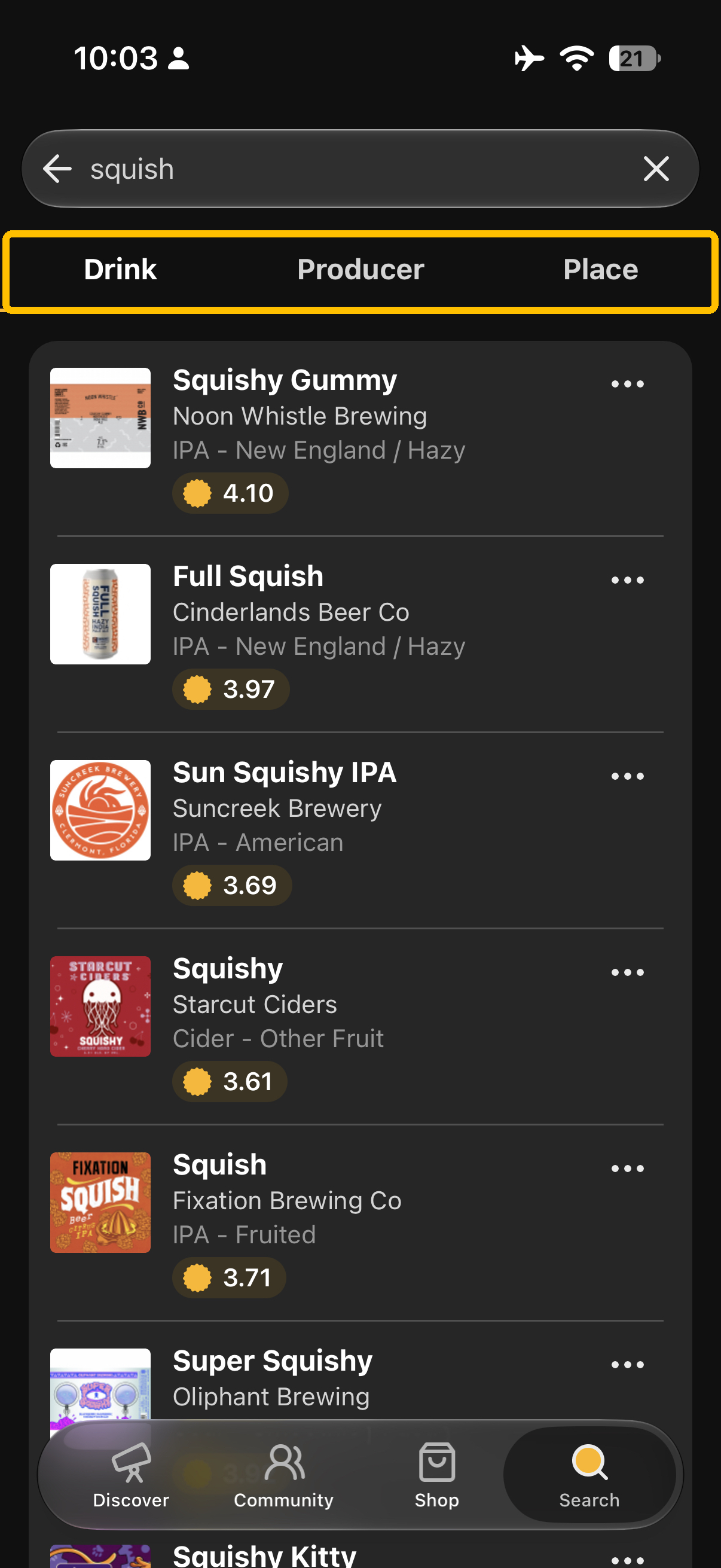Open more options for Full Squish
This screenshot has width=721, height=1568.
[x=627, y=580]
